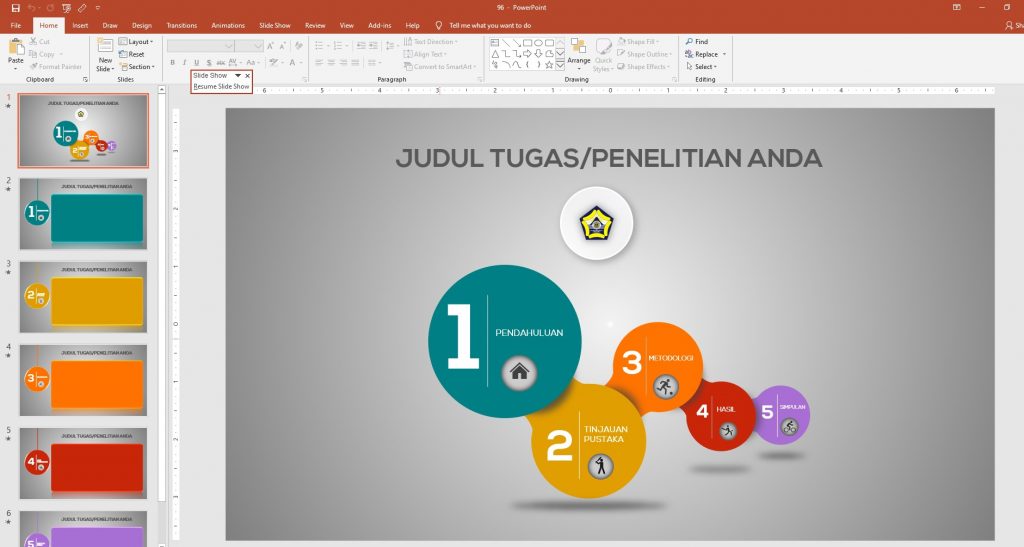Click the New Slide icon
Image resolution: width=1024 pixels, height=547 pixels.
[x=105, y=46]
